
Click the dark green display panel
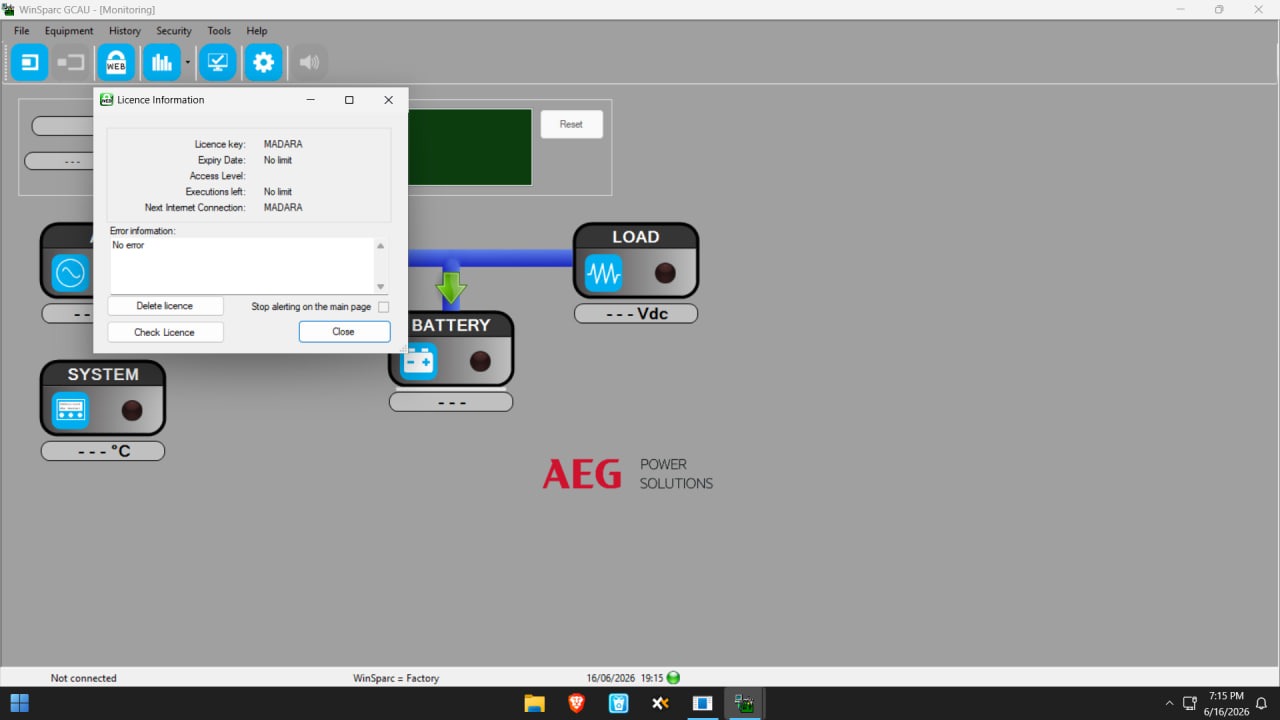tap(470, 147)
